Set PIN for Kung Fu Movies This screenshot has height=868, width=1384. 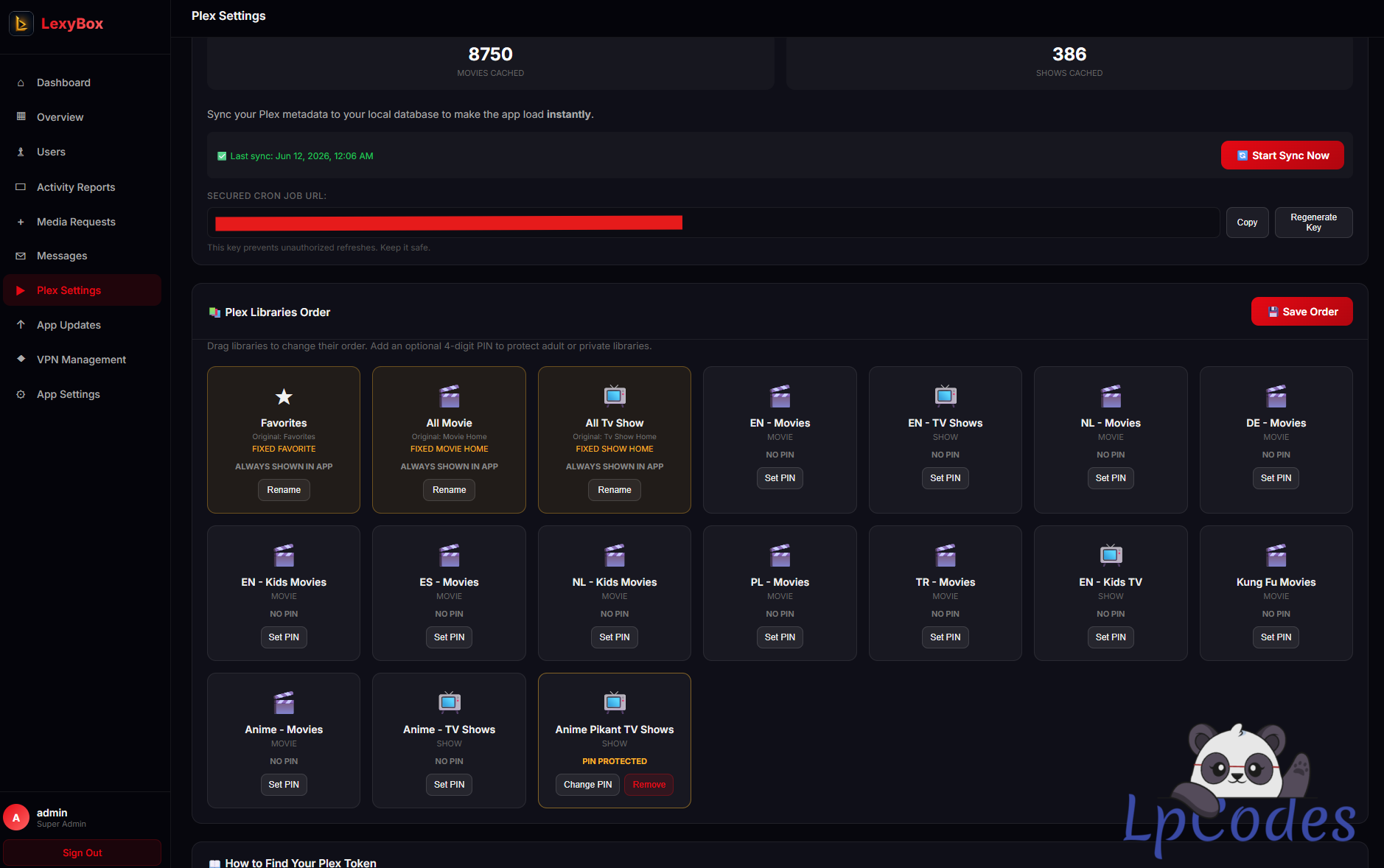pyautogui.click(x=1276, y=637)
